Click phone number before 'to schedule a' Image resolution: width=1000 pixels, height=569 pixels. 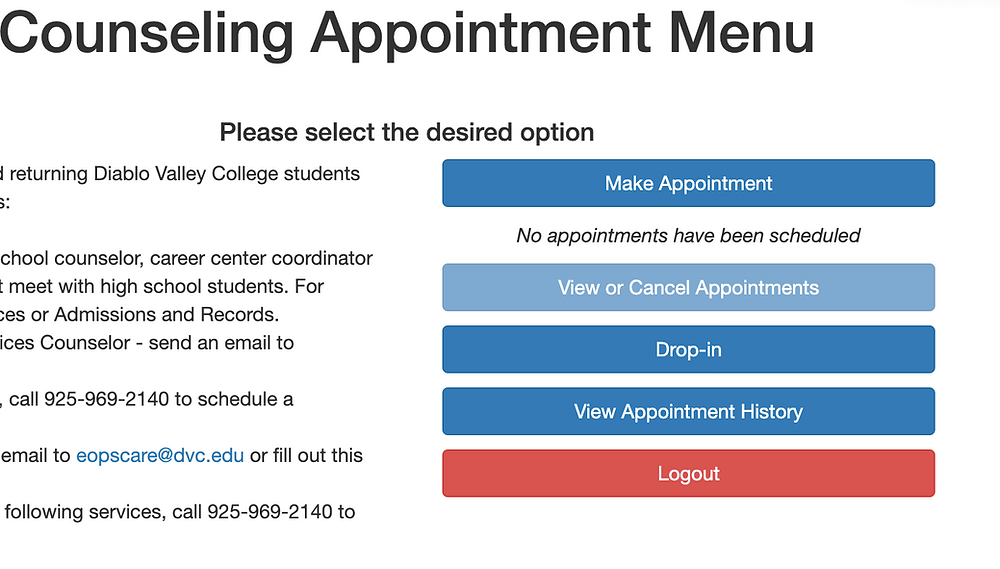click(107, 399)
